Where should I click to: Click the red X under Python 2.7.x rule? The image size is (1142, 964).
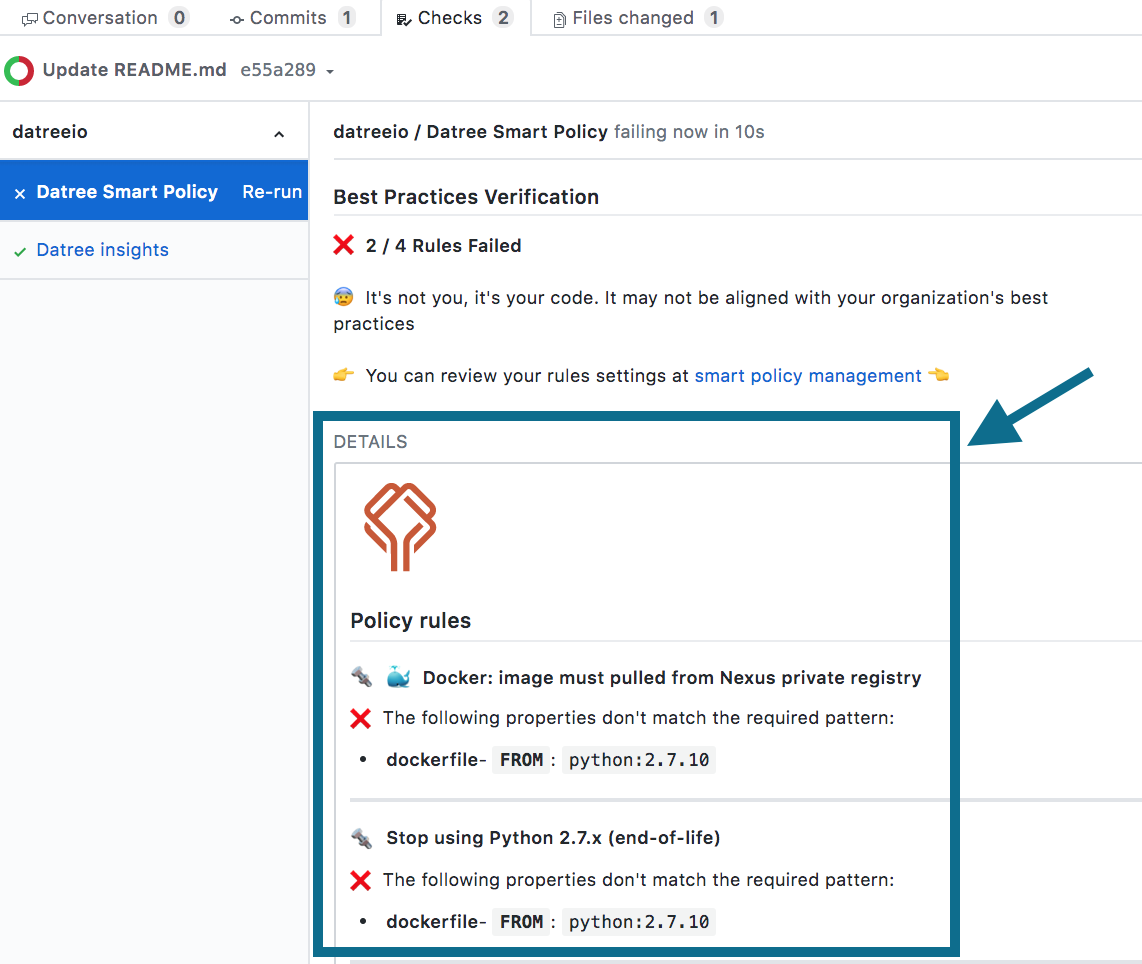click(361, 880)
